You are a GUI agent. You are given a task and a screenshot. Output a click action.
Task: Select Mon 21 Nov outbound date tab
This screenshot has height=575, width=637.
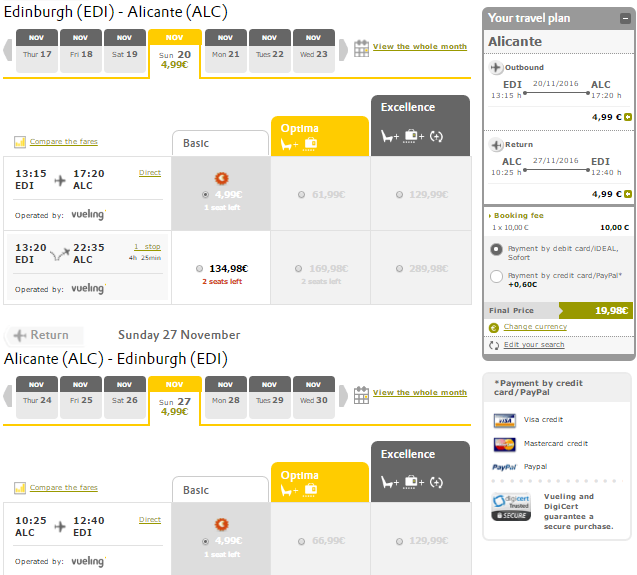coord(226,48)
